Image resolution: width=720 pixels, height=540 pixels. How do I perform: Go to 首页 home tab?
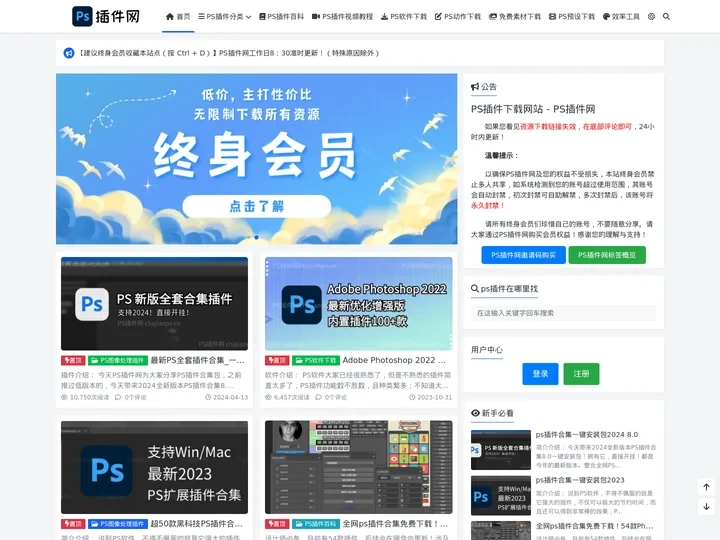coord(178,17)
